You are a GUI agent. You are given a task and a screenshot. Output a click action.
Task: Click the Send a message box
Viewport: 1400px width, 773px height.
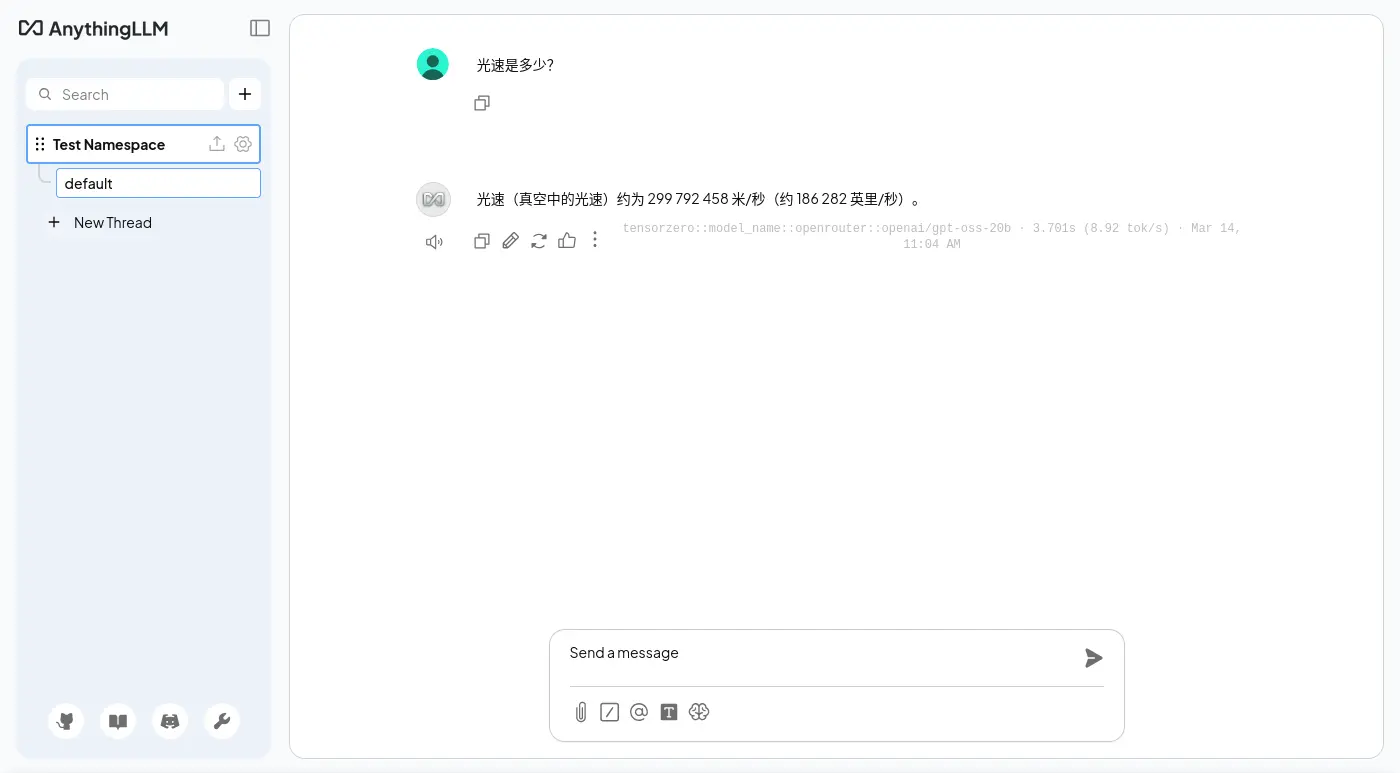pyautogui.click(x=820, y=654)
